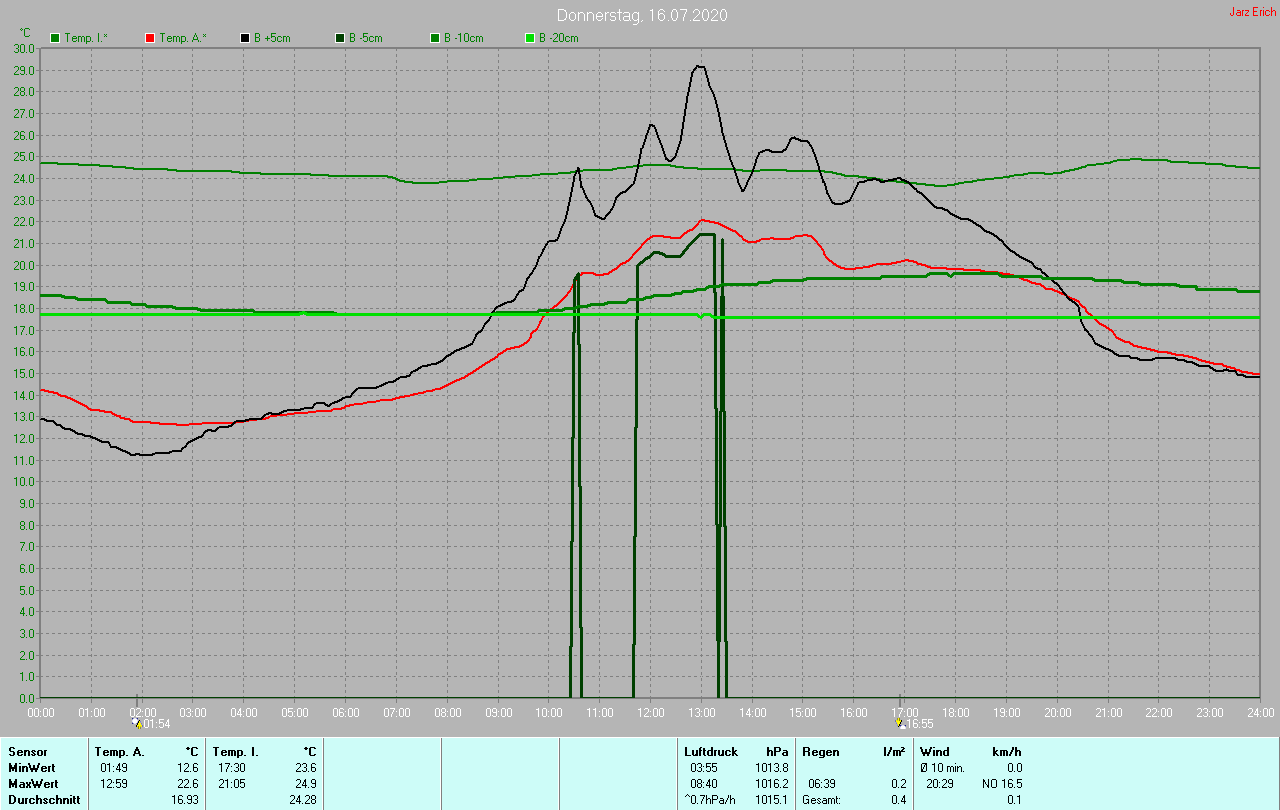Click the Donnerstag, 16.07.2020 chart title
The image size is (1280, 810).
click(x=642, y=15)
